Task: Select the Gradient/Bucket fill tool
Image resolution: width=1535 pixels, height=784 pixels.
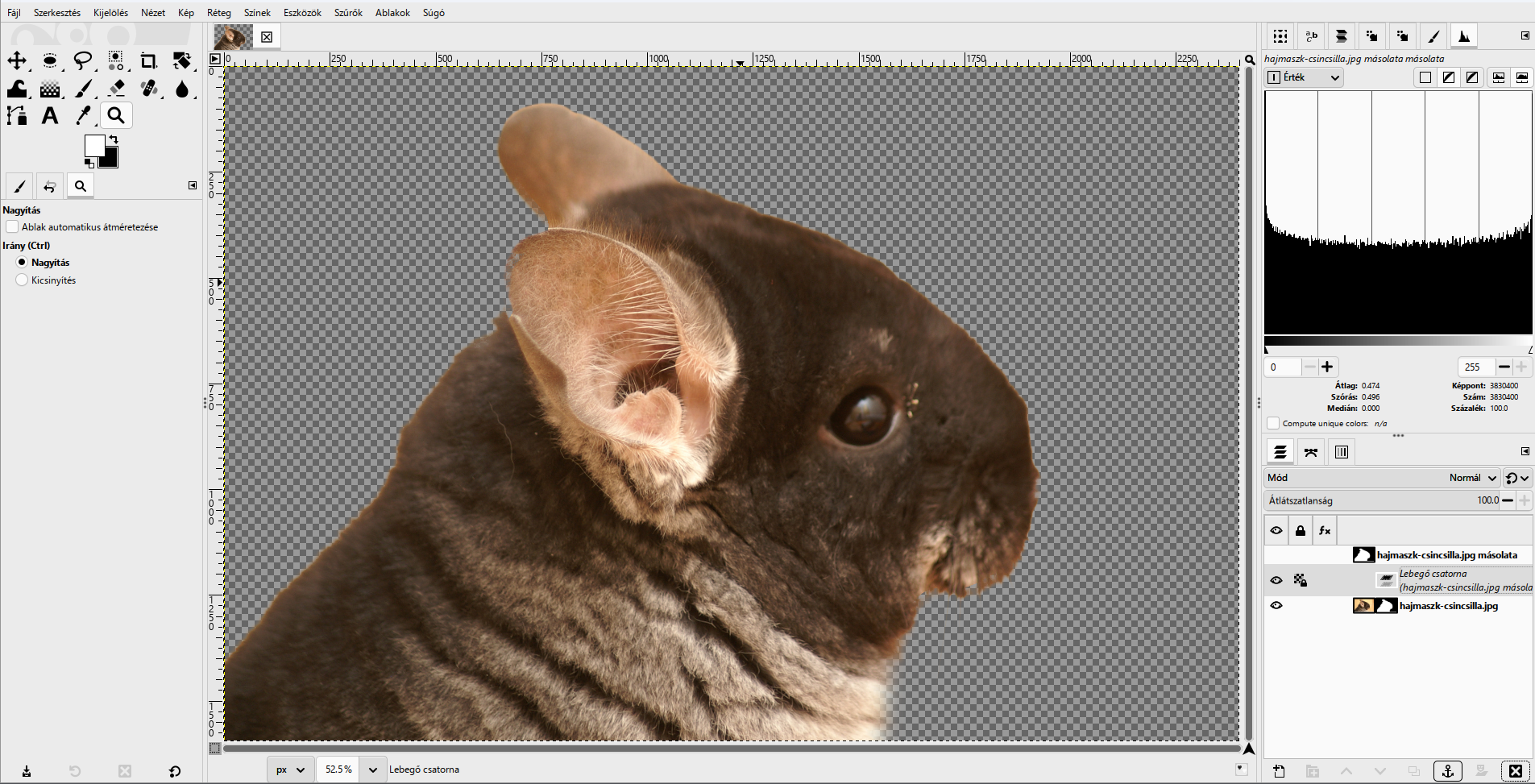Action: point(50,89)
